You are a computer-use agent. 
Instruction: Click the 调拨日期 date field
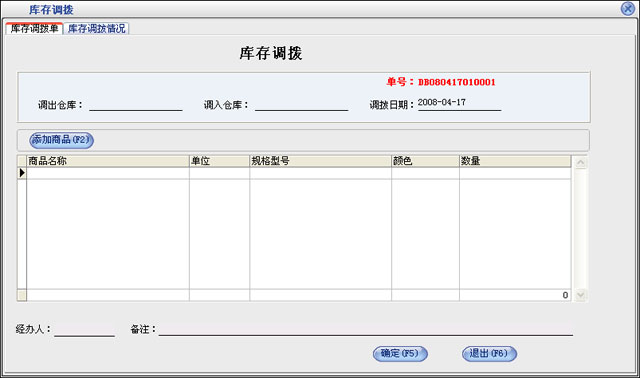coord(460,104)
